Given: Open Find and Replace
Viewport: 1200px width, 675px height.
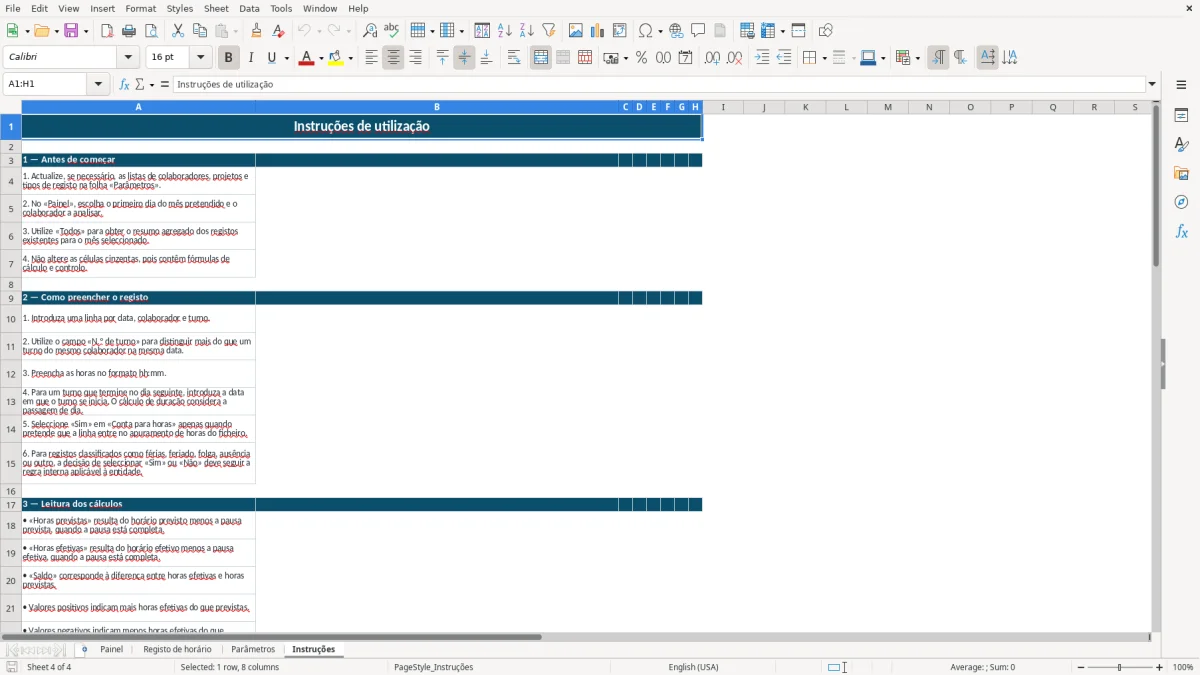Looking at the screenshot, I should tap(370, 31).
